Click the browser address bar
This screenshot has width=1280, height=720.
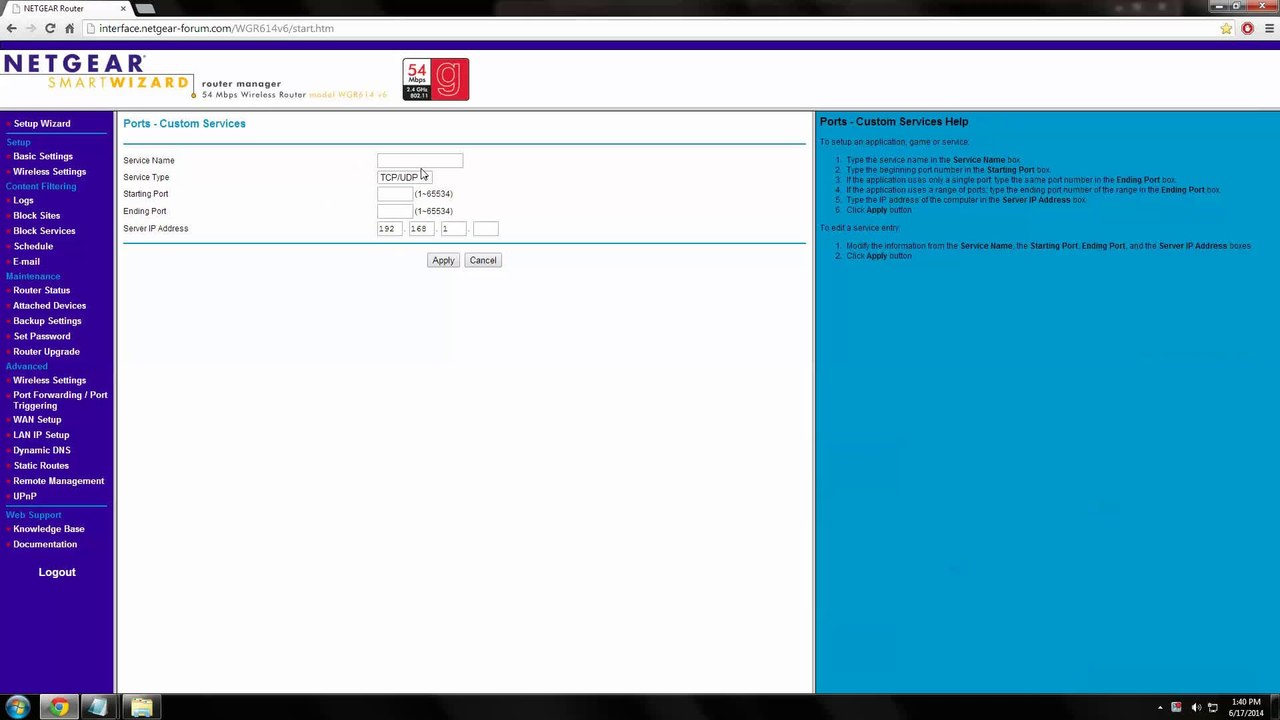click(x=650, y=28)
